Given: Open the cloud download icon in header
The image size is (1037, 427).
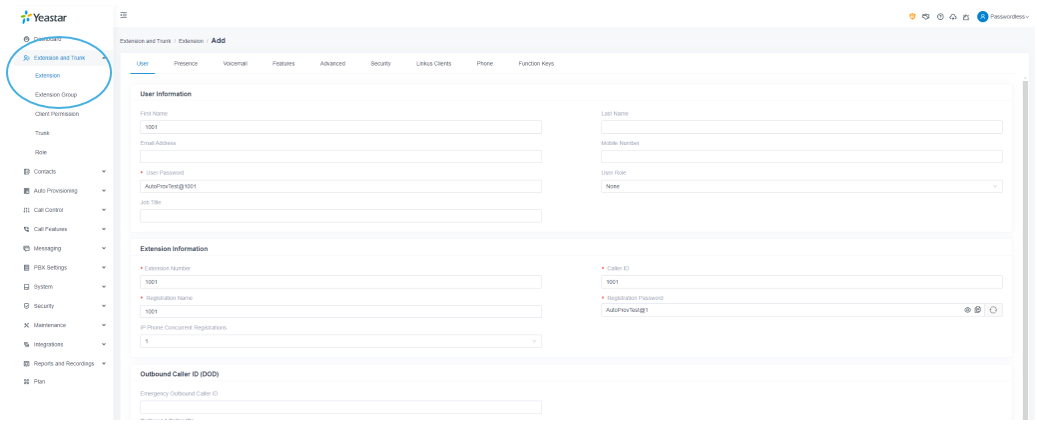Looking at the screenshot, I should click(951, 16).
